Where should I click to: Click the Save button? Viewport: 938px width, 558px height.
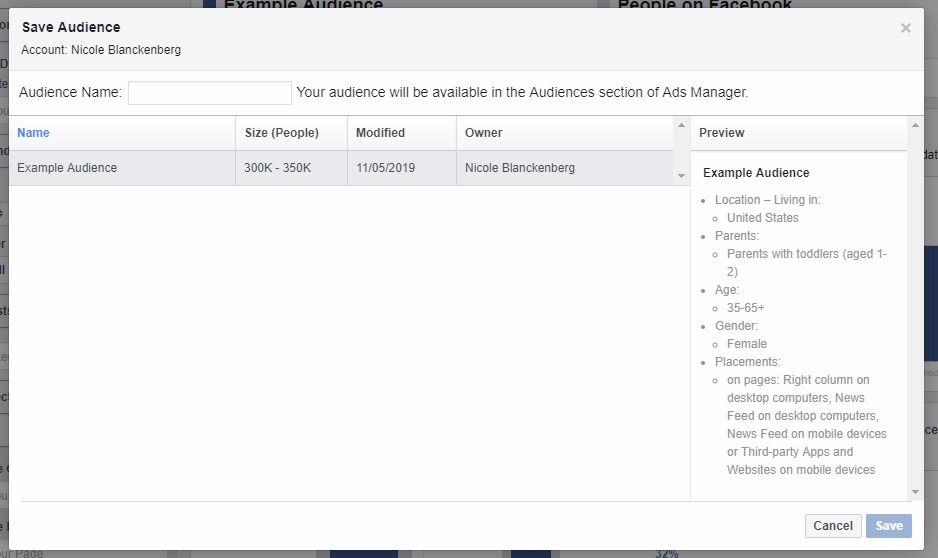888,526
